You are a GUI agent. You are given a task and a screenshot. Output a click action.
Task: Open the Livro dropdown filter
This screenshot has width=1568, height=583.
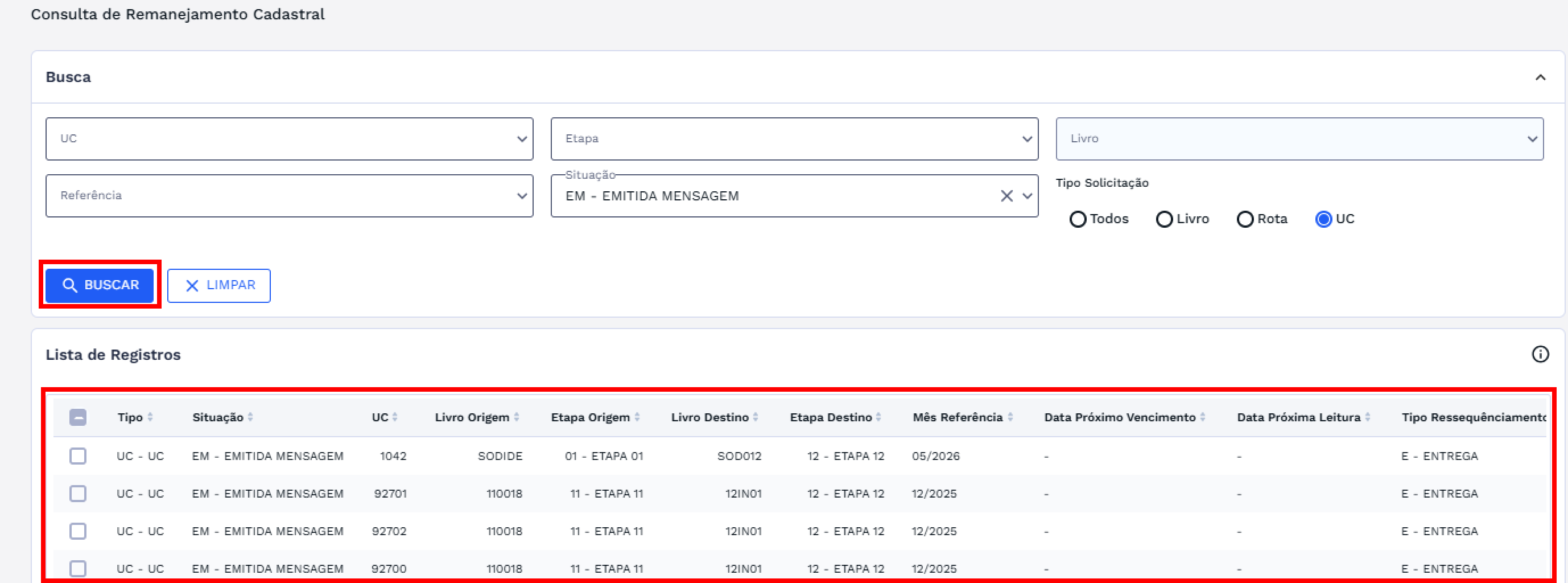click(x=1299, y=139)
